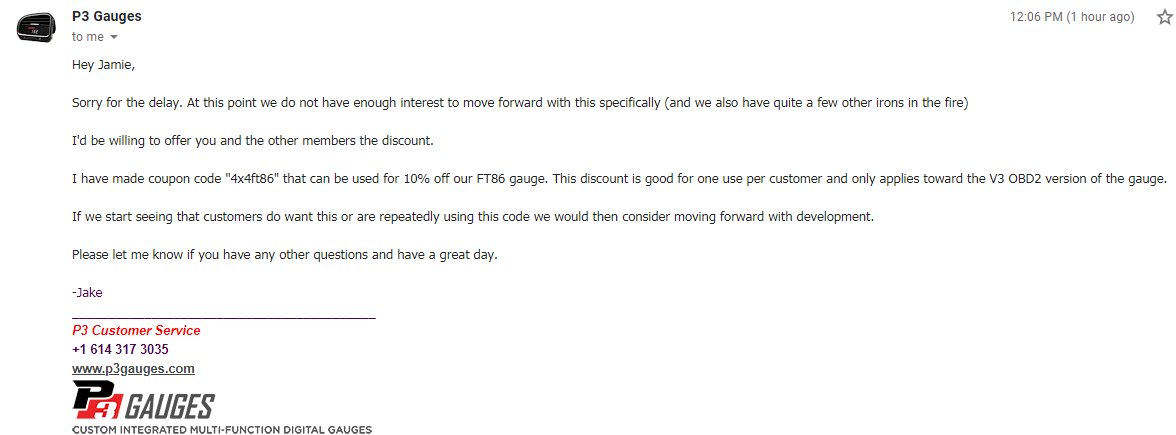Click the "-Jake" sign-off
The image size is (1176, 435).
point(87,292)
